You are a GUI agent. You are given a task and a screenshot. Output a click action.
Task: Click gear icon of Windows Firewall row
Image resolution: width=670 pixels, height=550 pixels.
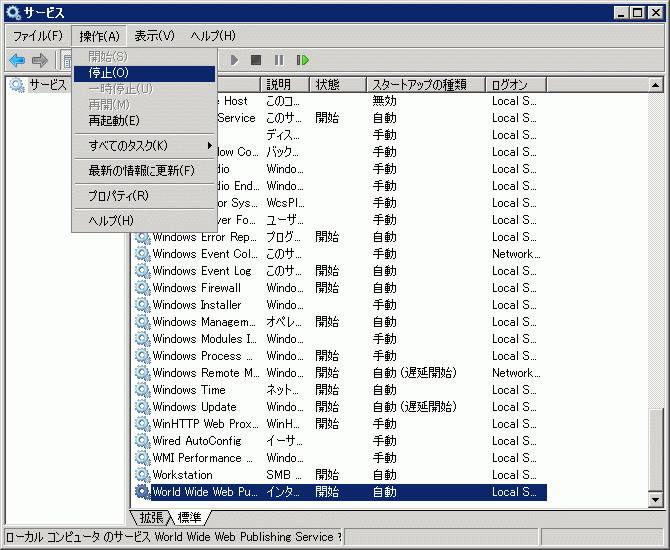[x=142, y=288]
